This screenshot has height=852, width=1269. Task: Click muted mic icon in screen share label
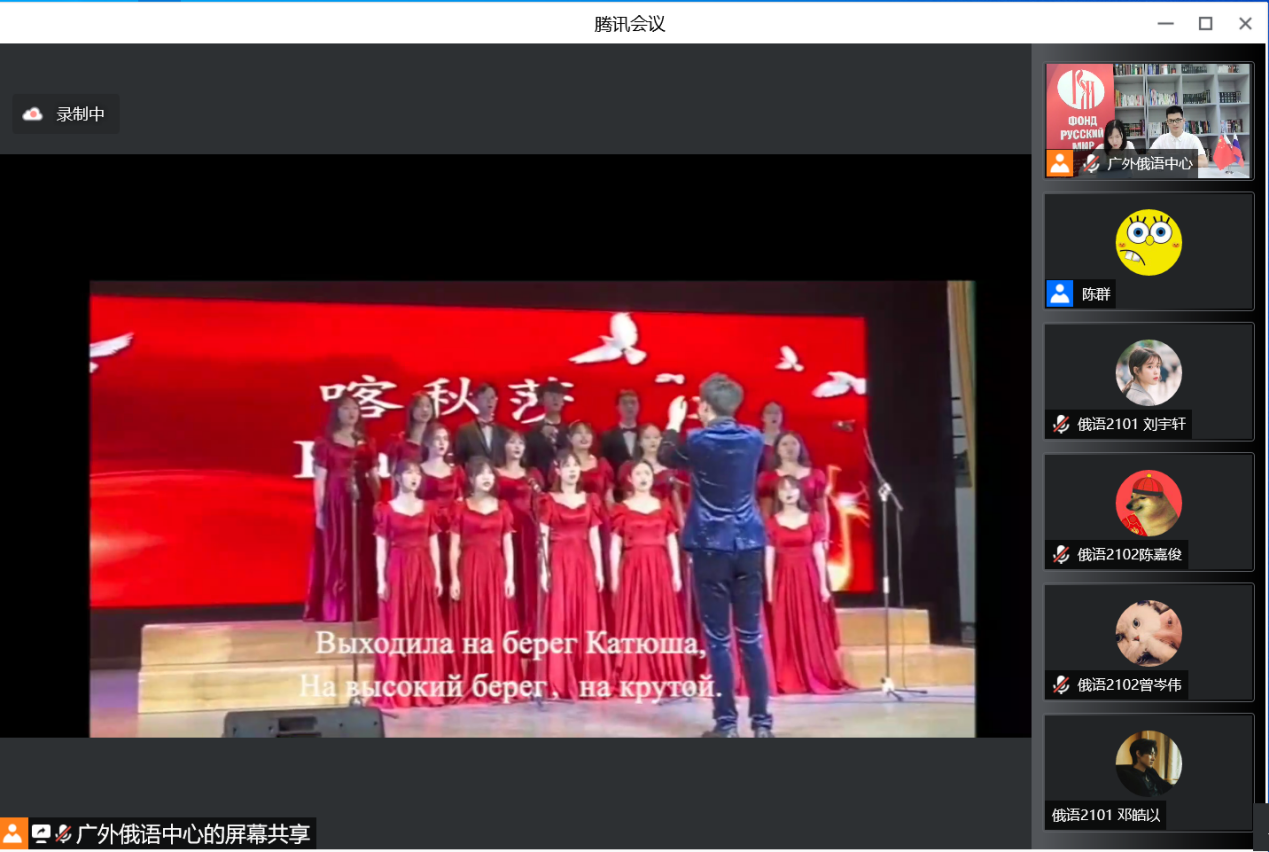pos(63,833)
